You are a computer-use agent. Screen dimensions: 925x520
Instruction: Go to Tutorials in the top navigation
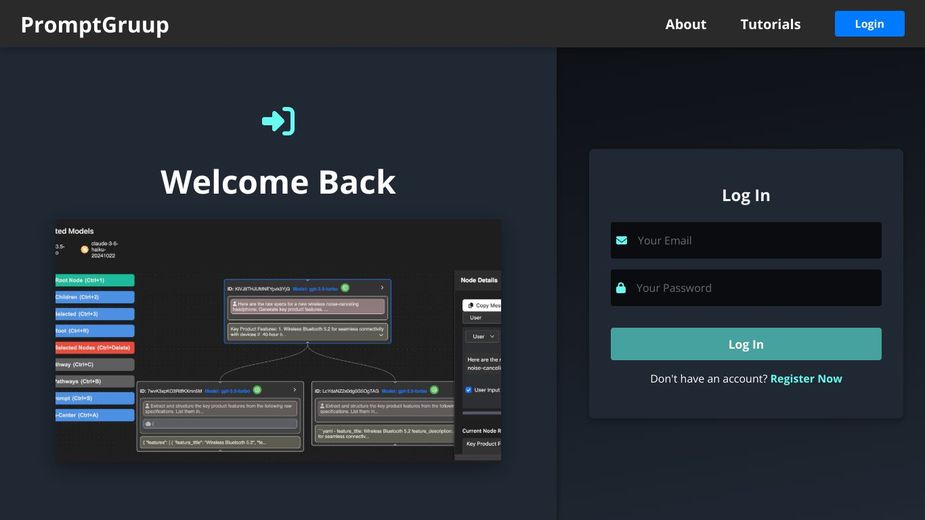coord(770,24)
